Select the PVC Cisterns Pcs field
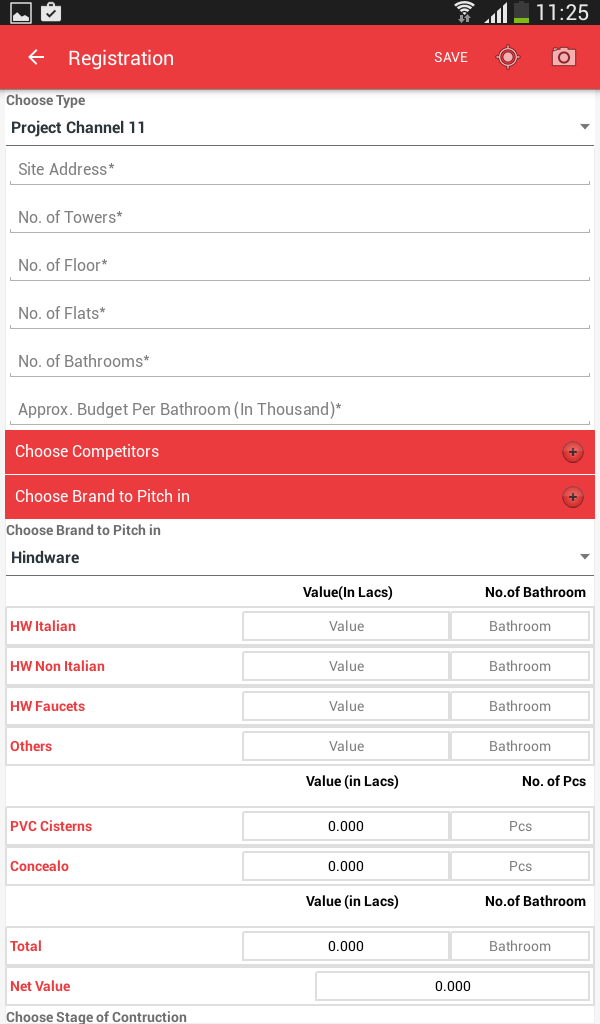Screen dimensions: 600x1024 (x=520, y=827)
